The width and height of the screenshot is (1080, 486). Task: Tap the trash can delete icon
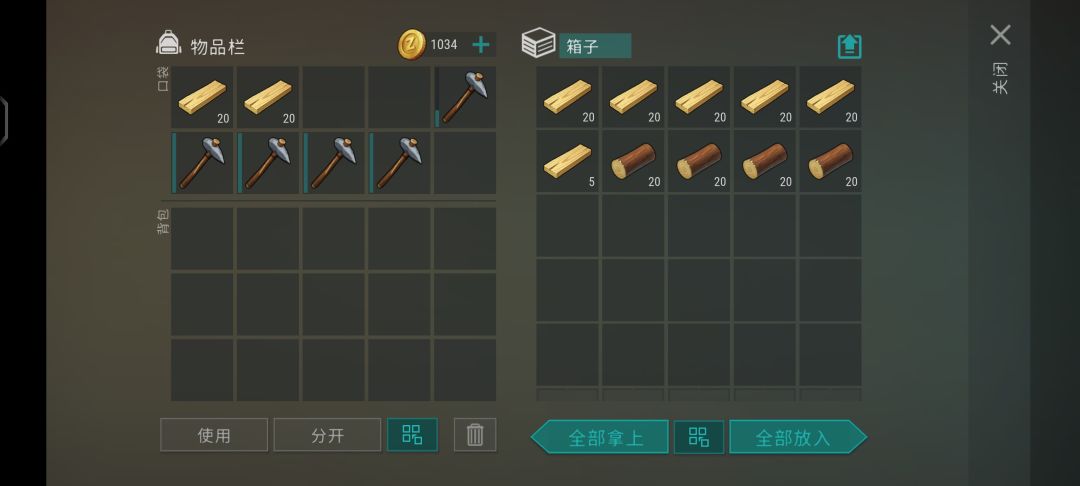coord(475,434)
